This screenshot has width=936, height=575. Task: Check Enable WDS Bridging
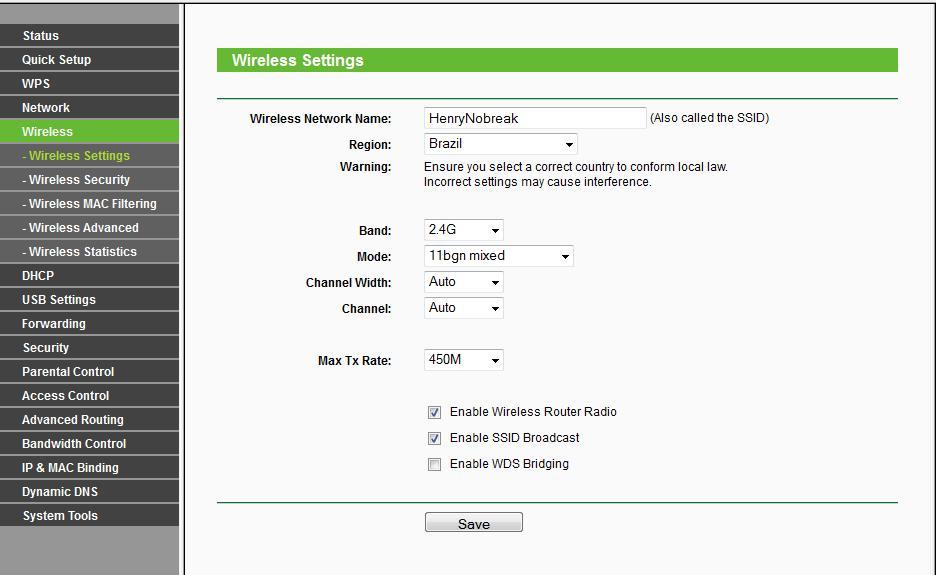435,464
